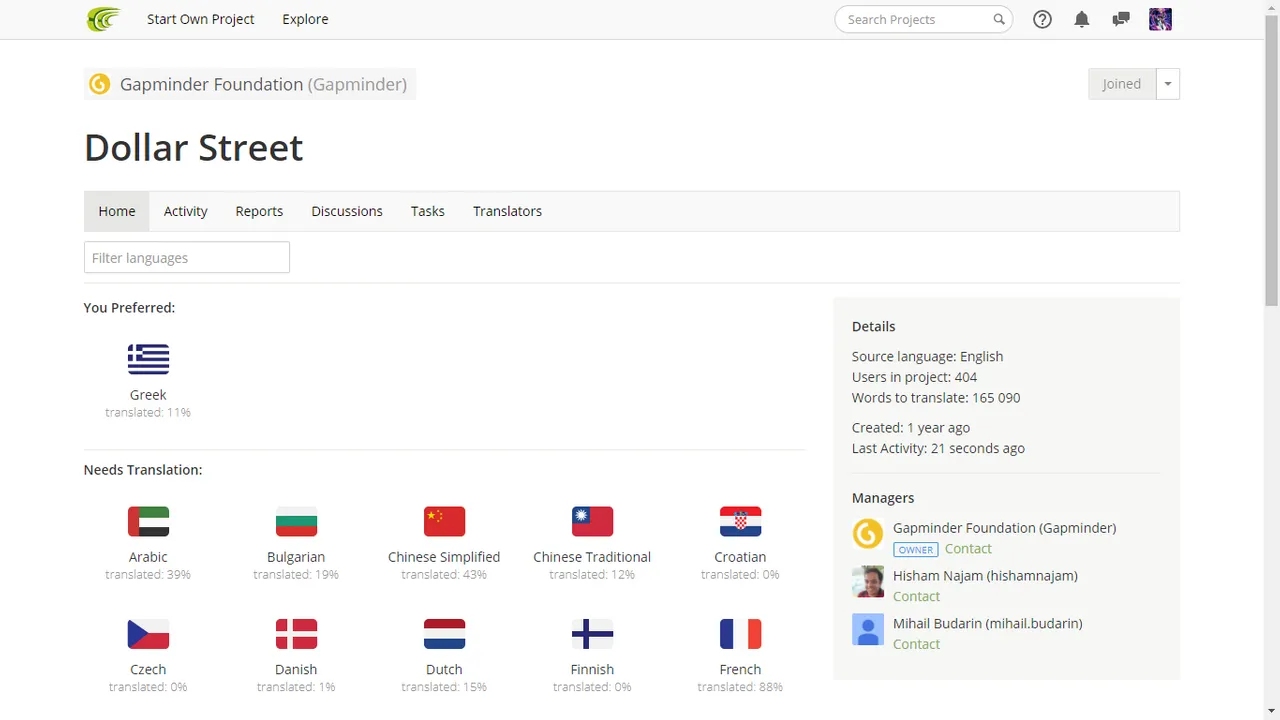Open the Chinese Traditional language name
Screen dimensions: 1280x720
point(592,557)
